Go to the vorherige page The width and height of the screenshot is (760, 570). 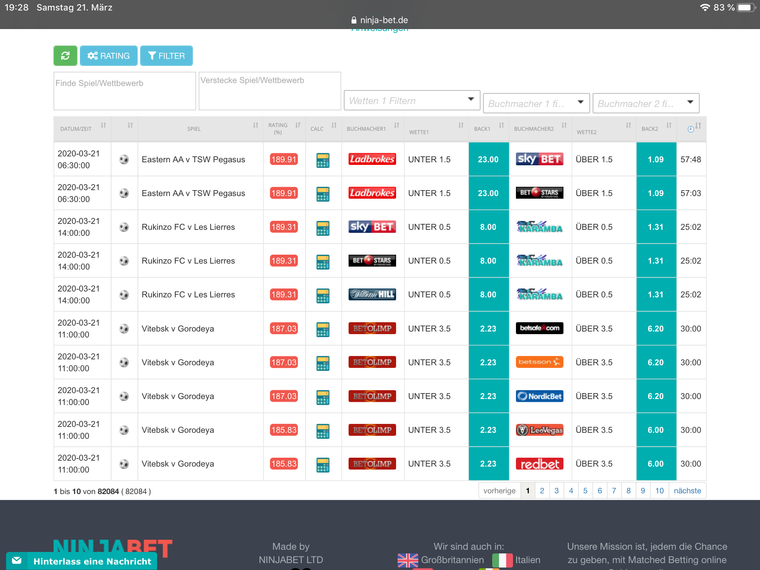point(499,491)
